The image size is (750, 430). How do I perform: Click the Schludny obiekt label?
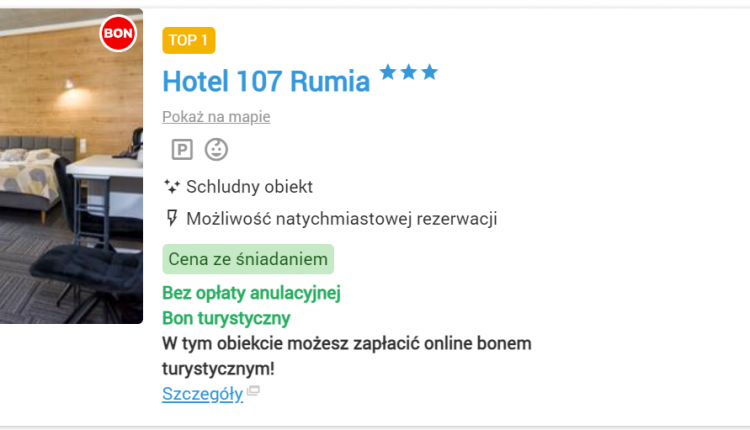(249, 187)
